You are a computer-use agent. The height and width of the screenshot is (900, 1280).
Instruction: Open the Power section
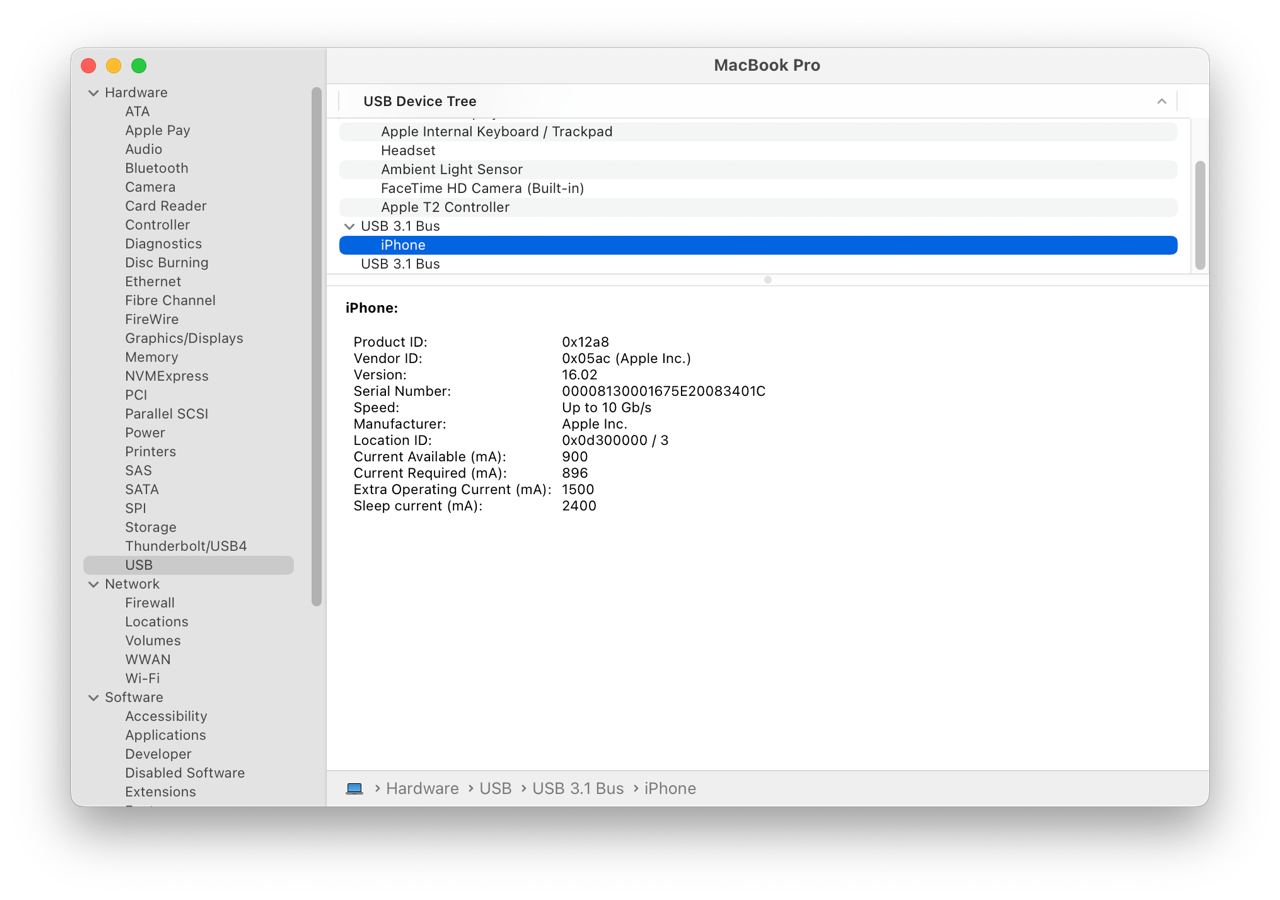(x=145, y=433)
